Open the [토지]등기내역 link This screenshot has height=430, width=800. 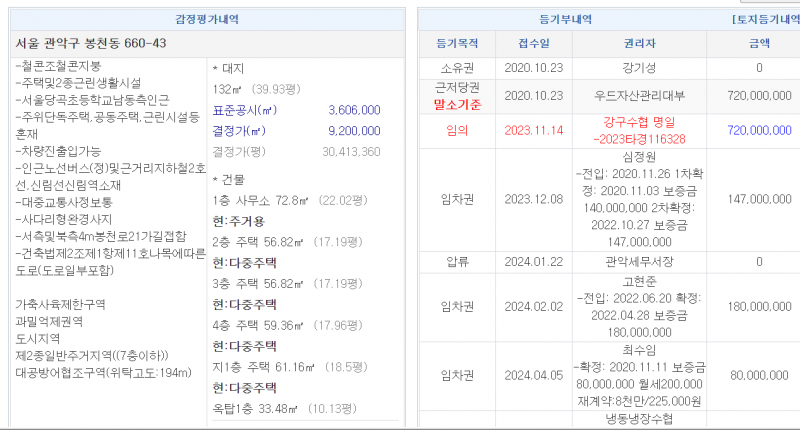(757, 19)
